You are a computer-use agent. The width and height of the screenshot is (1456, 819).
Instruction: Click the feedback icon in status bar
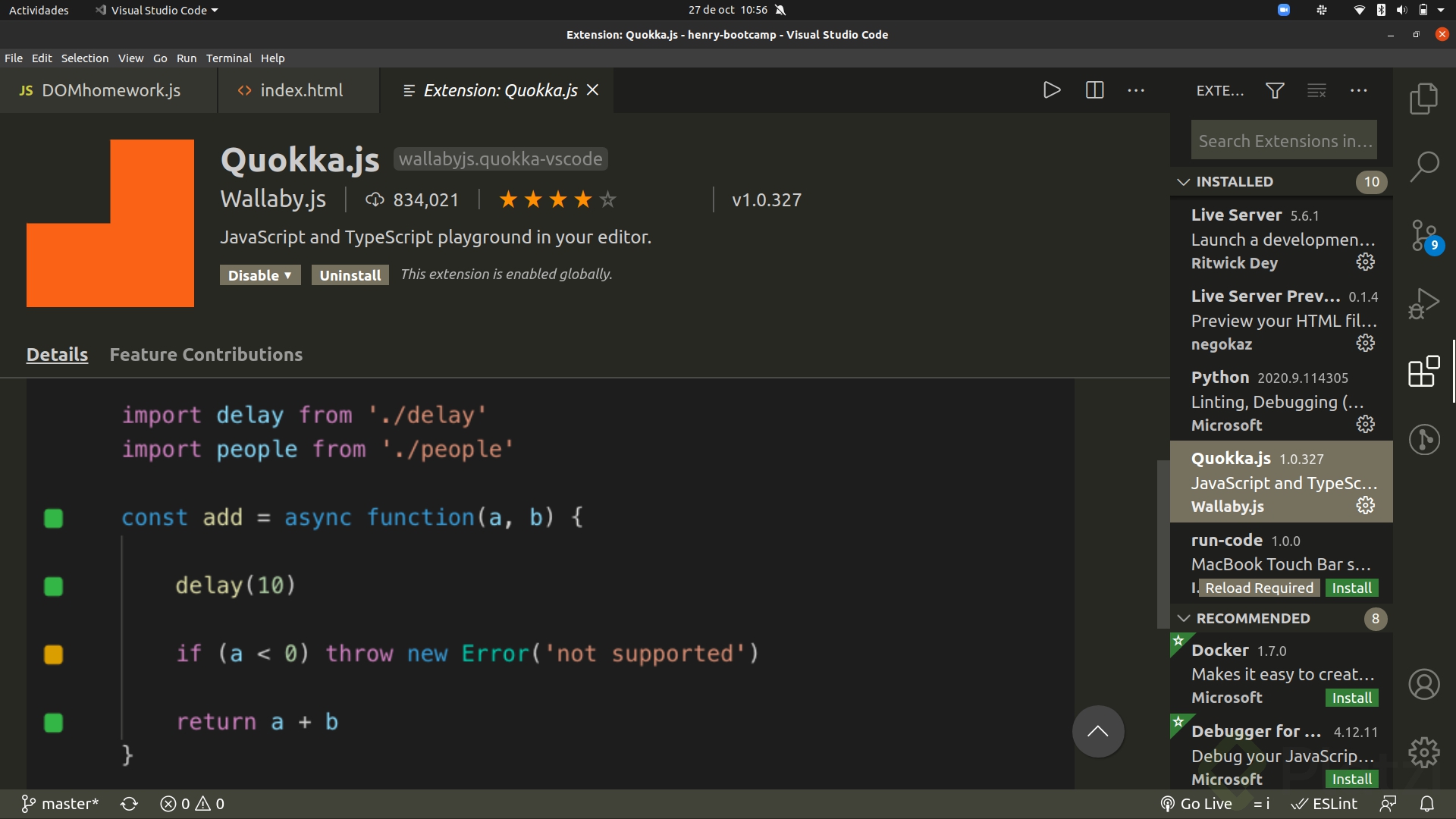1388,804
